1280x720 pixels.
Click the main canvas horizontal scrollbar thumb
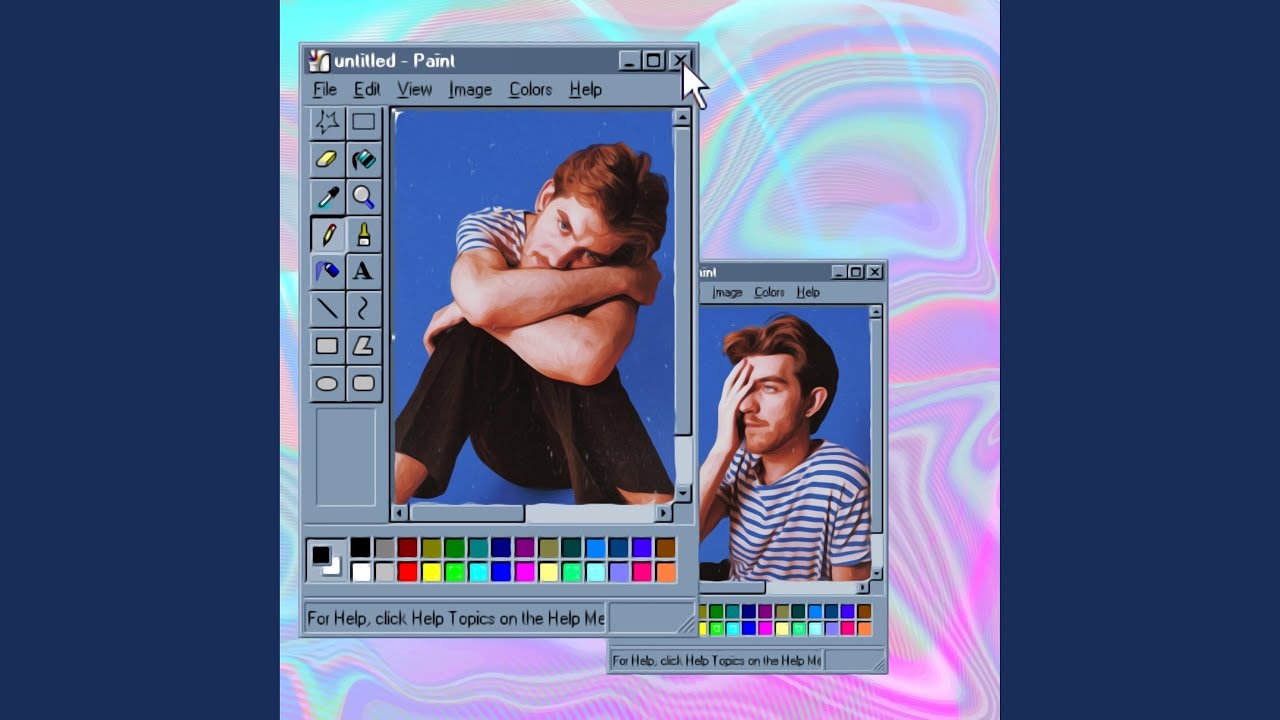coord(466,513)
